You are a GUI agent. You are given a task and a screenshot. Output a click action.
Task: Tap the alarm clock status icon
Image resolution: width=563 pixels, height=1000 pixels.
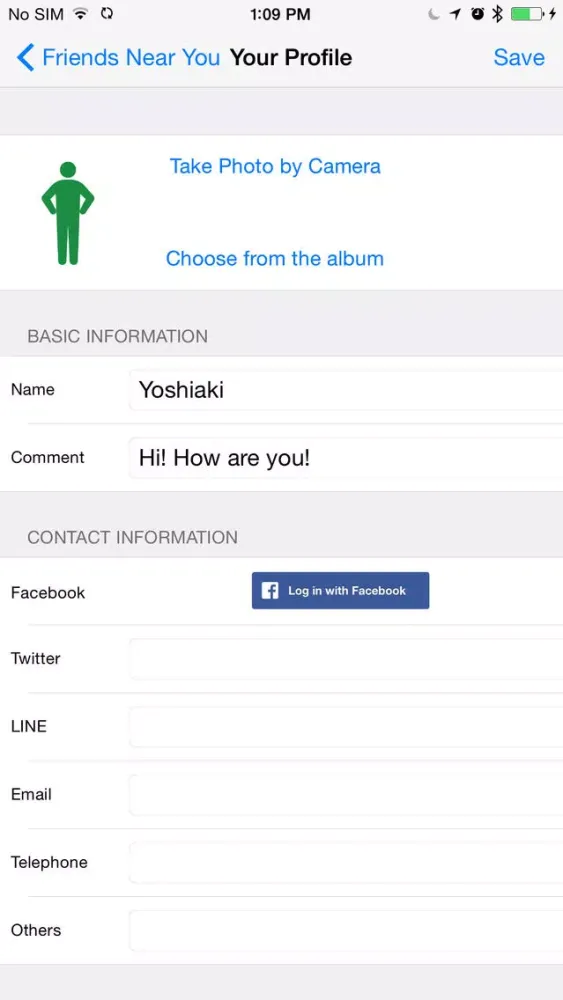click(478, 14)
